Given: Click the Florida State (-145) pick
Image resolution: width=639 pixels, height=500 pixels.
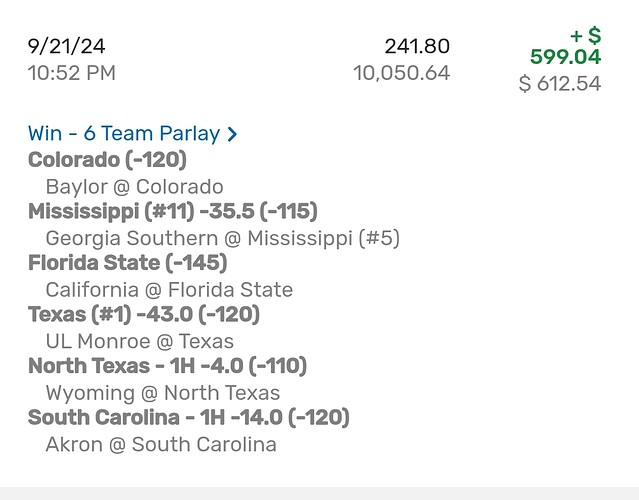Looking at the screenshot, I should coord(127,263).
